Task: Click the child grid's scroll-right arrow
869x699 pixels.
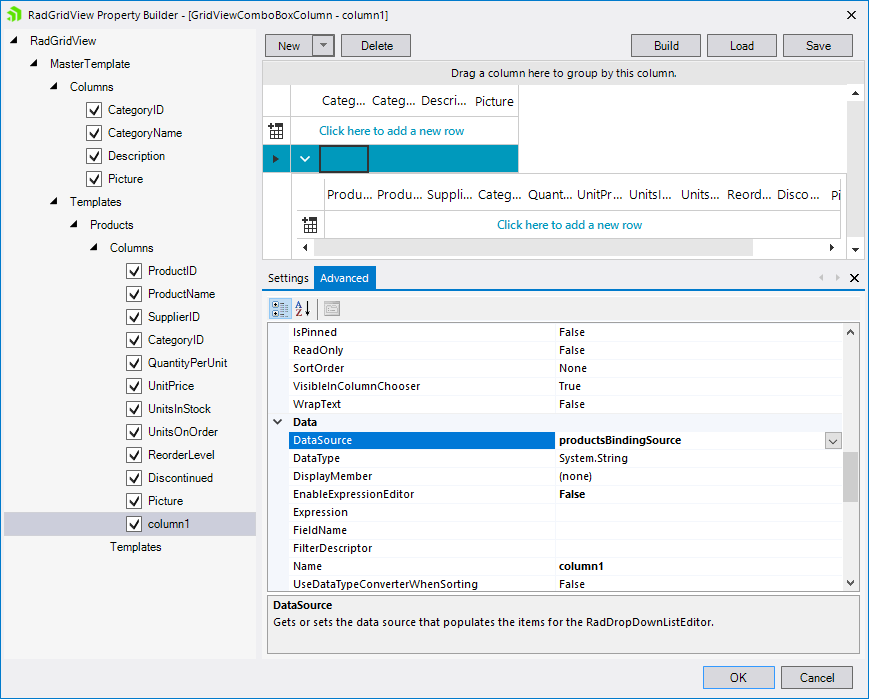Action: point(832,247)
